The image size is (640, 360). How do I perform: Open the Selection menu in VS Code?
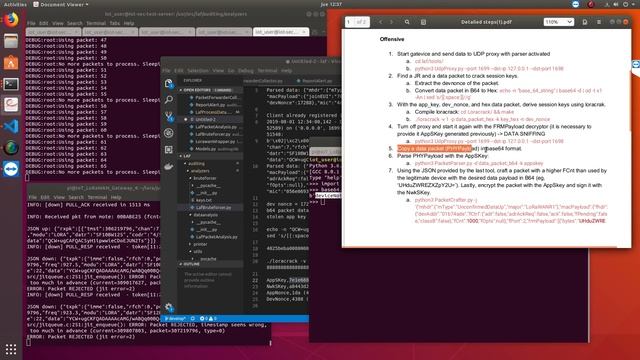(x=198, y=71)
